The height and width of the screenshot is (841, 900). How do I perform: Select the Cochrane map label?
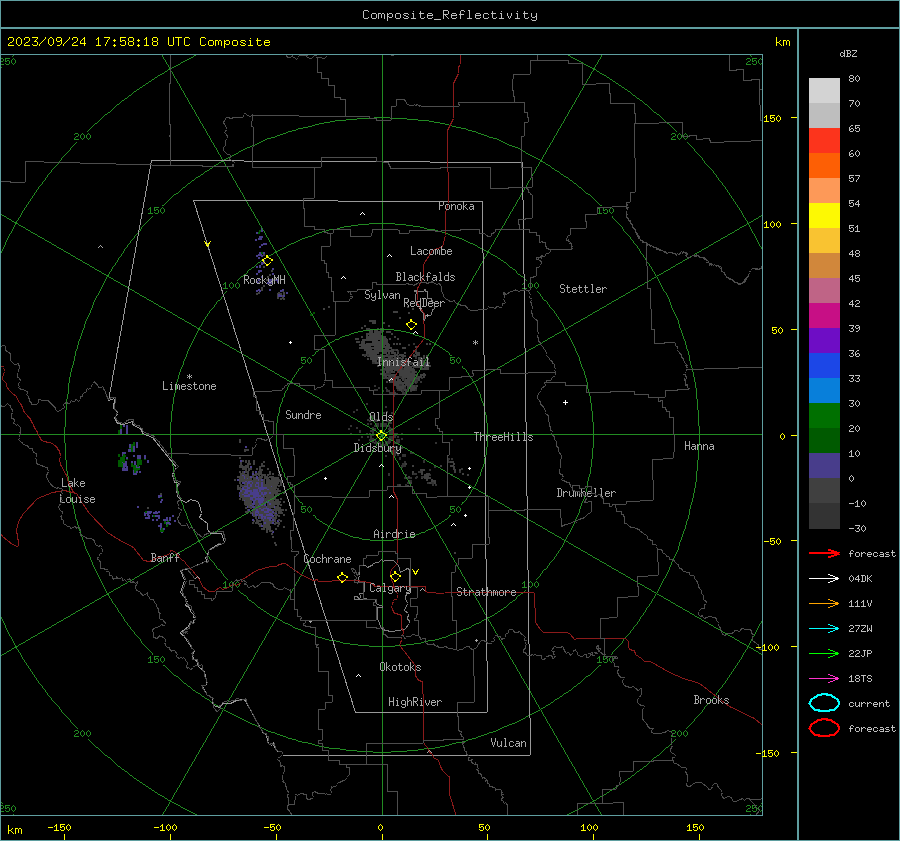[327, 559]
